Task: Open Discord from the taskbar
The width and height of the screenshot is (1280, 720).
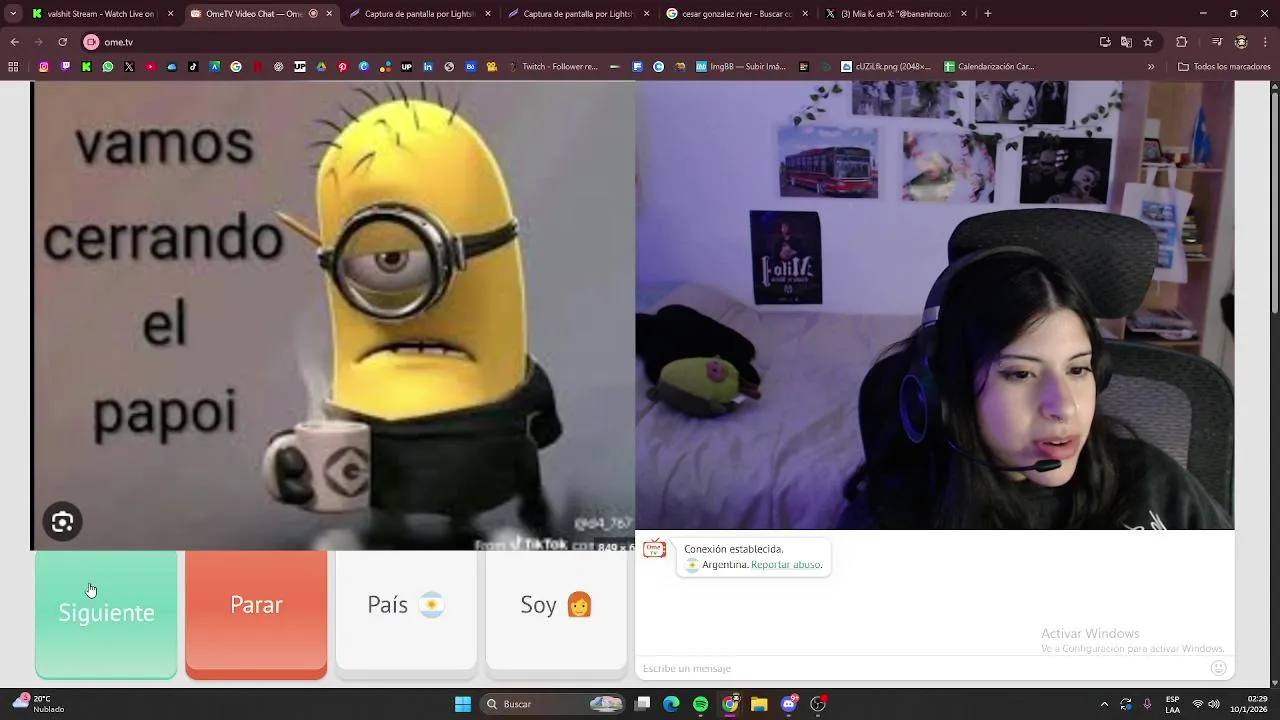Action: [x=789, y=704]
